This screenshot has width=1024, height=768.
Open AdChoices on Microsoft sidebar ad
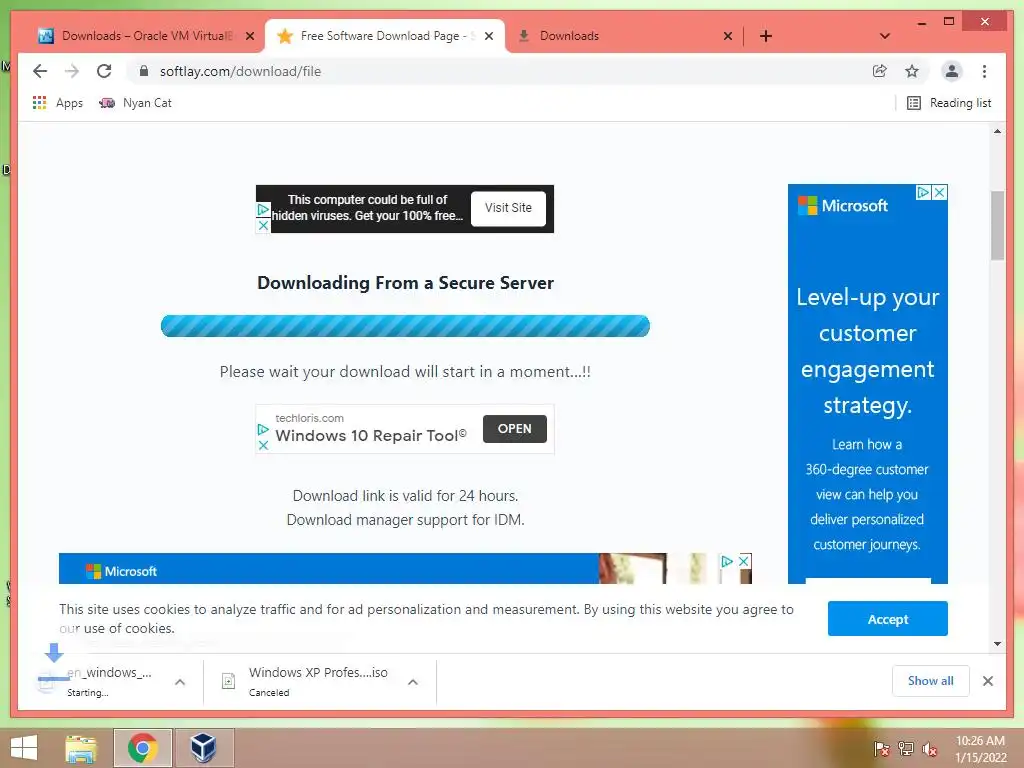pyautogui.click(x=923, y=192)
